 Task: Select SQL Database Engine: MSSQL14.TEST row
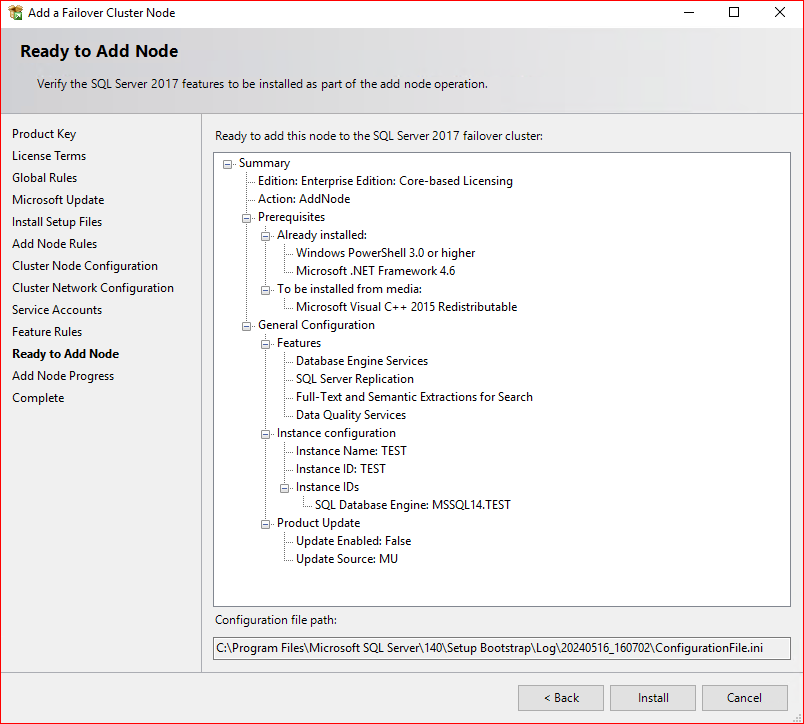(x=413, y=505)
